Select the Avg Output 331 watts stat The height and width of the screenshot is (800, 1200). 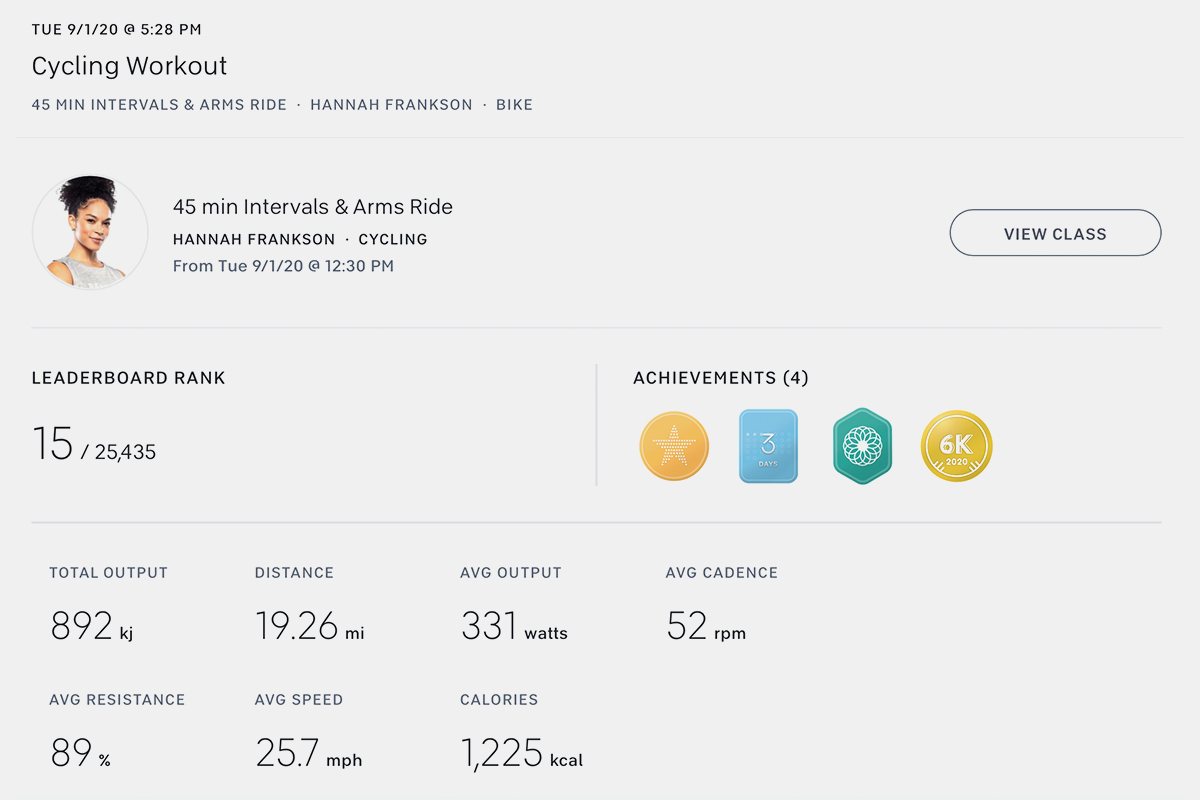(514, 626)
